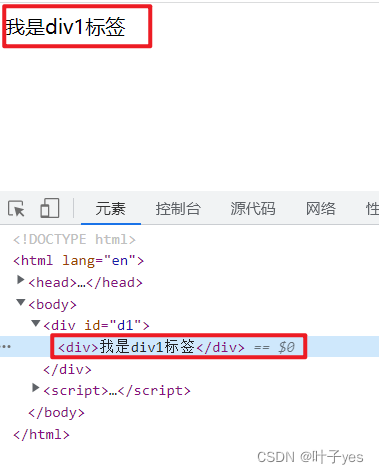Select the <div id="d1"> node
379x474 pixels.
click(x=96, y=325)
